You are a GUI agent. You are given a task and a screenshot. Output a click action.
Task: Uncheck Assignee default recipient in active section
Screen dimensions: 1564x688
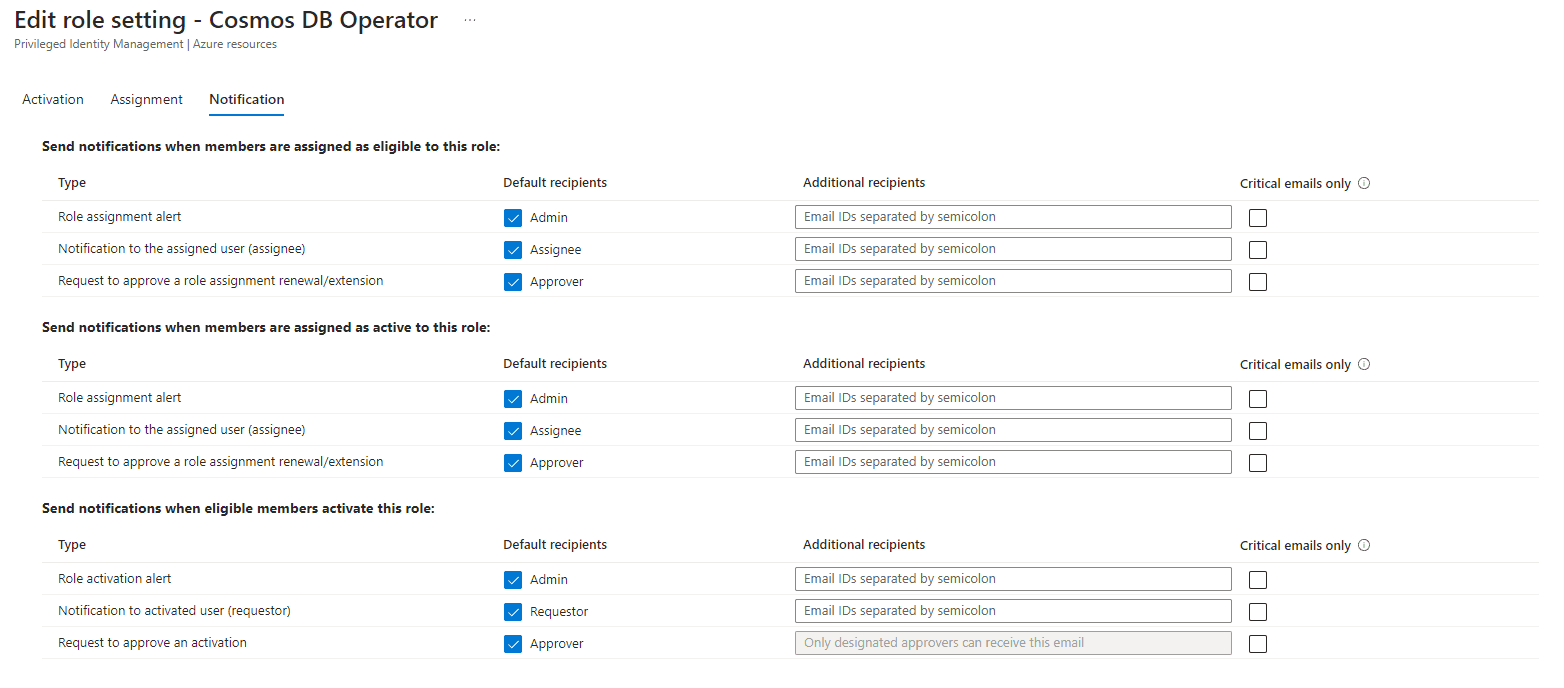513,431
